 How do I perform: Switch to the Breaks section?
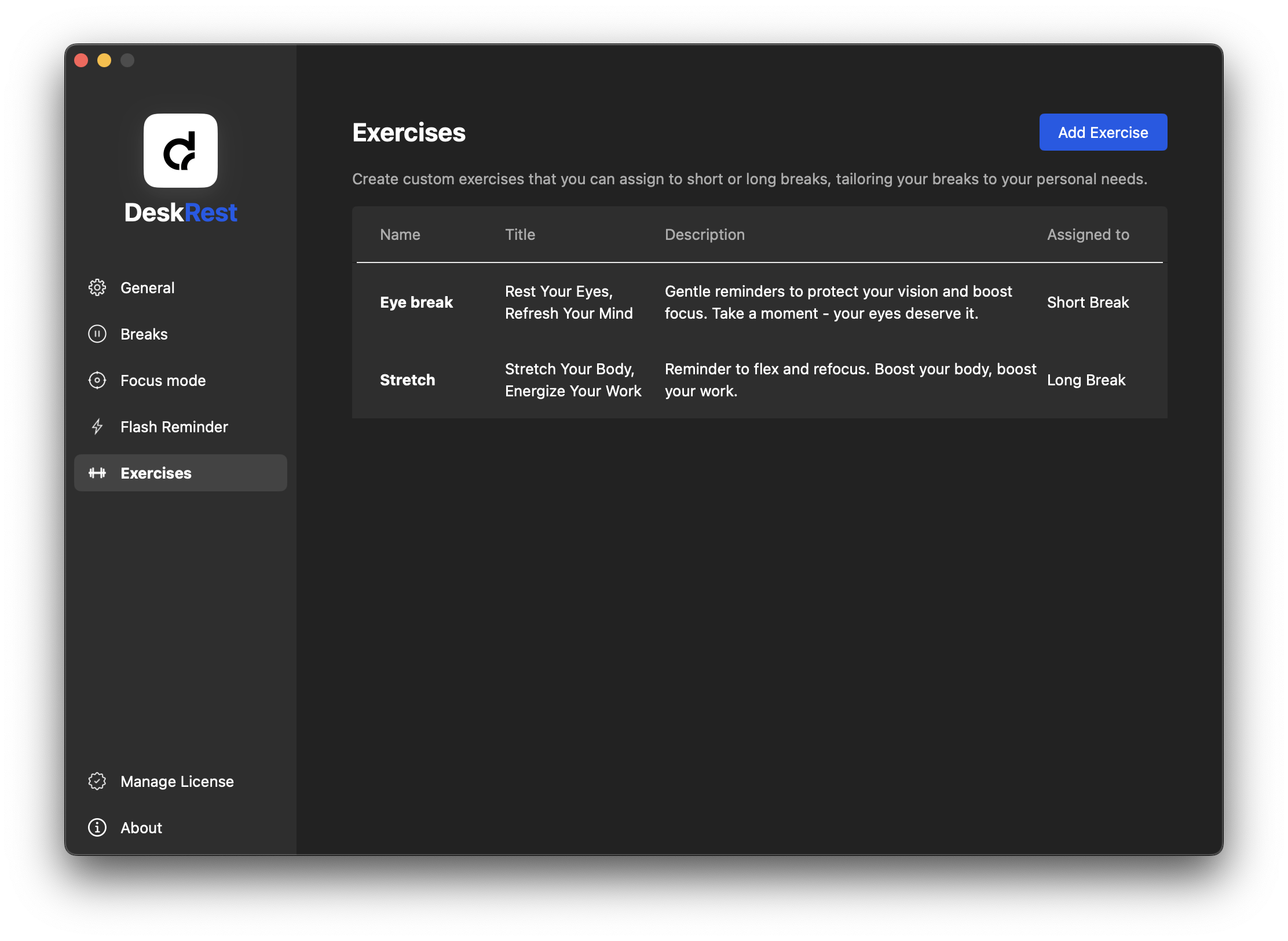(x=144, y=334)
